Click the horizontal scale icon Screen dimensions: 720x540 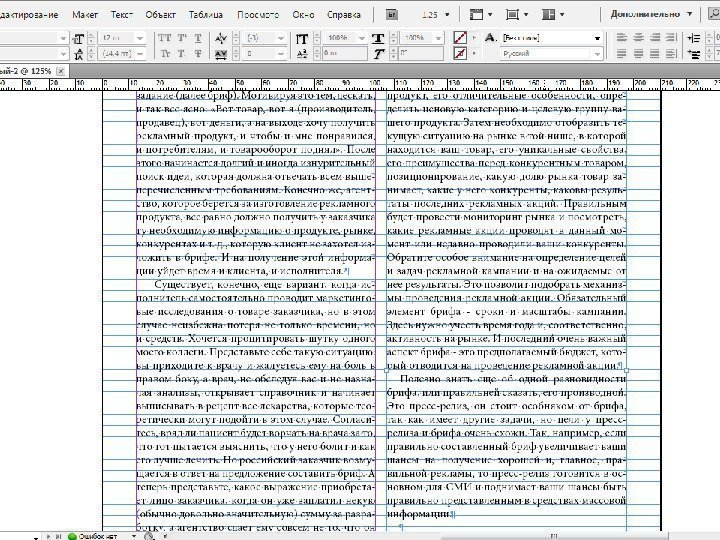pyautogui.click(x=378, y=39)
